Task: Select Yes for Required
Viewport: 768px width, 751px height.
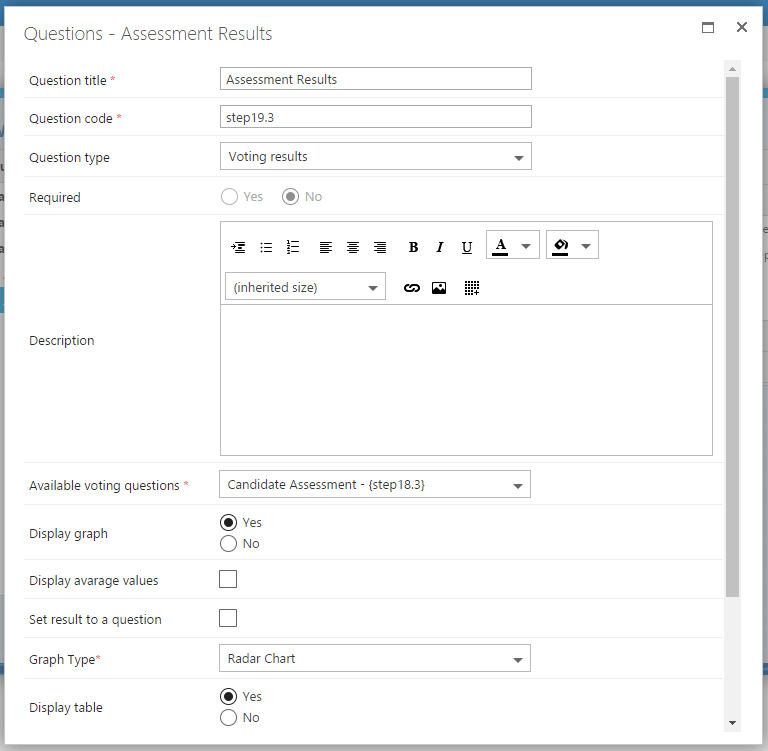Action: 229,197
